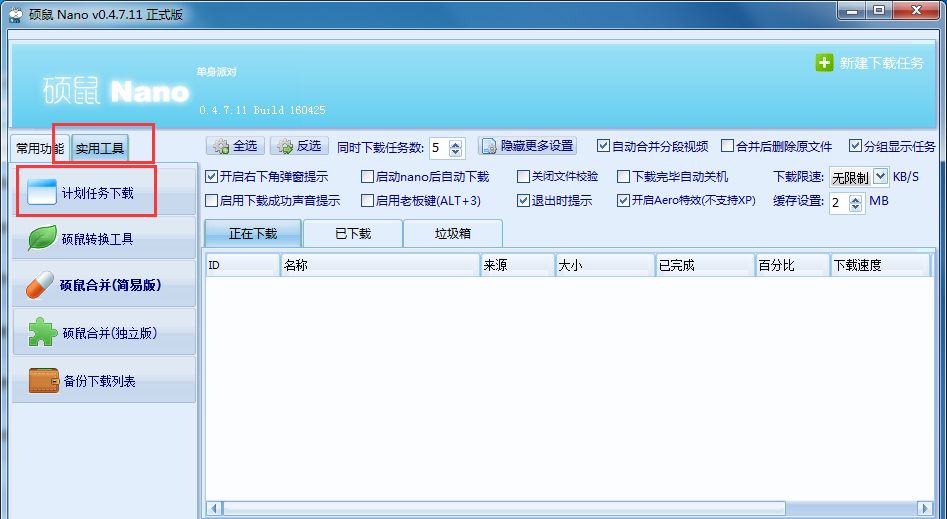Image resolution: width=947 pixels, height=519 pixels.
Task: Click the 同时下载任务数 spinner arrows
Action: click(x=456, y=148)
